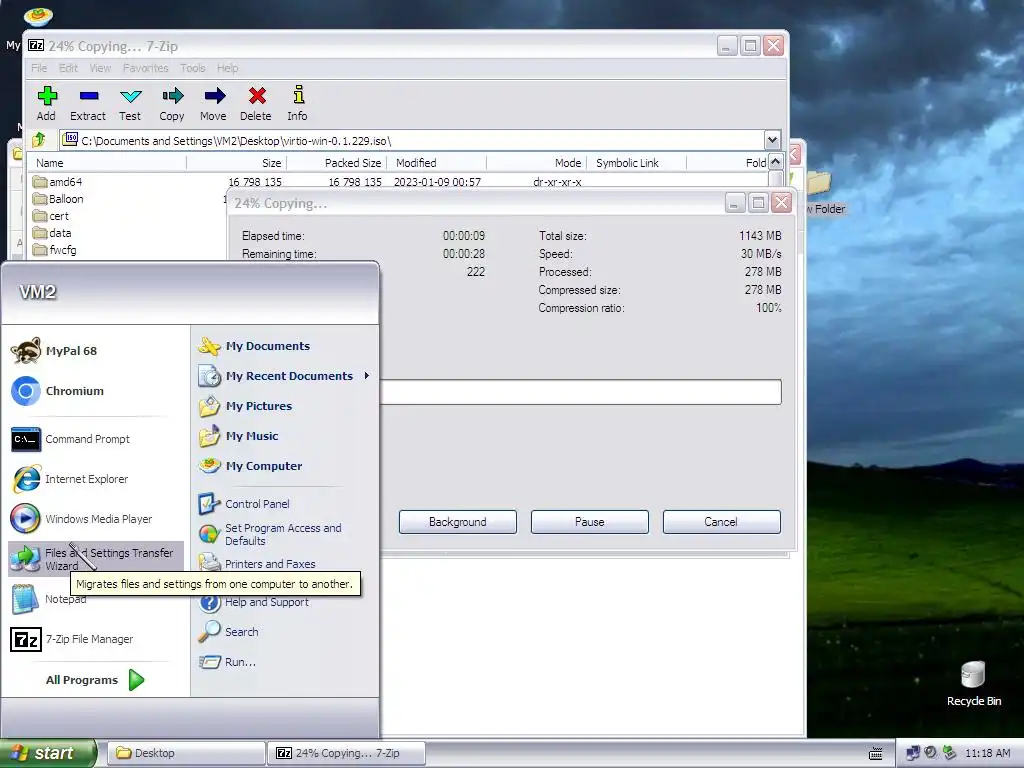Click the Delete toolbar icon
This screenshot has height=768, width=1024.
click(x=255, y=104)
